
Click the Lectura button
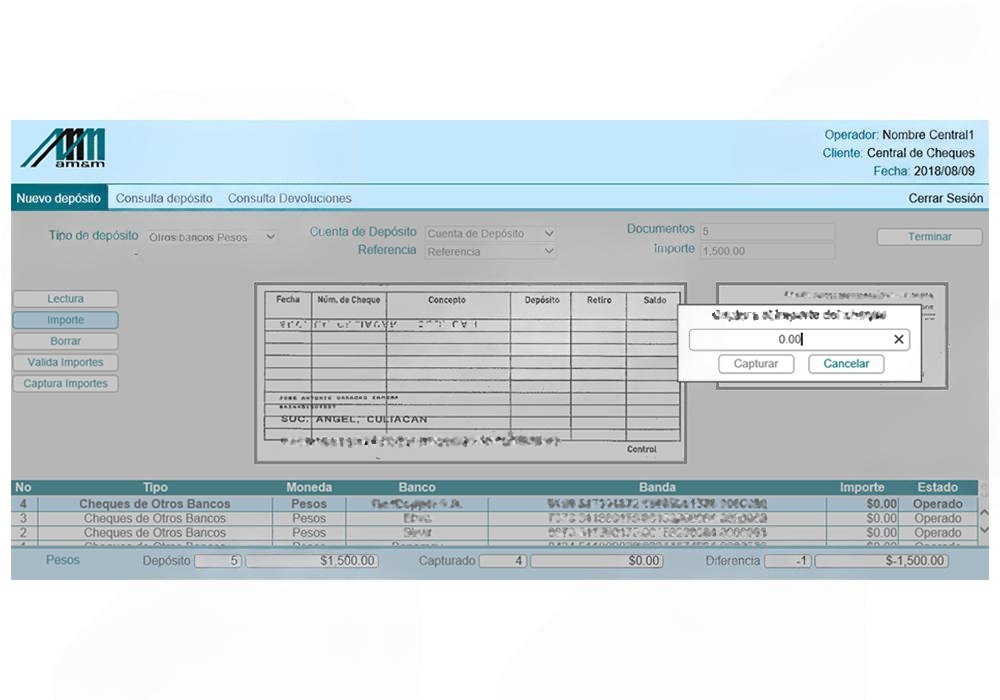pos(65,298)
